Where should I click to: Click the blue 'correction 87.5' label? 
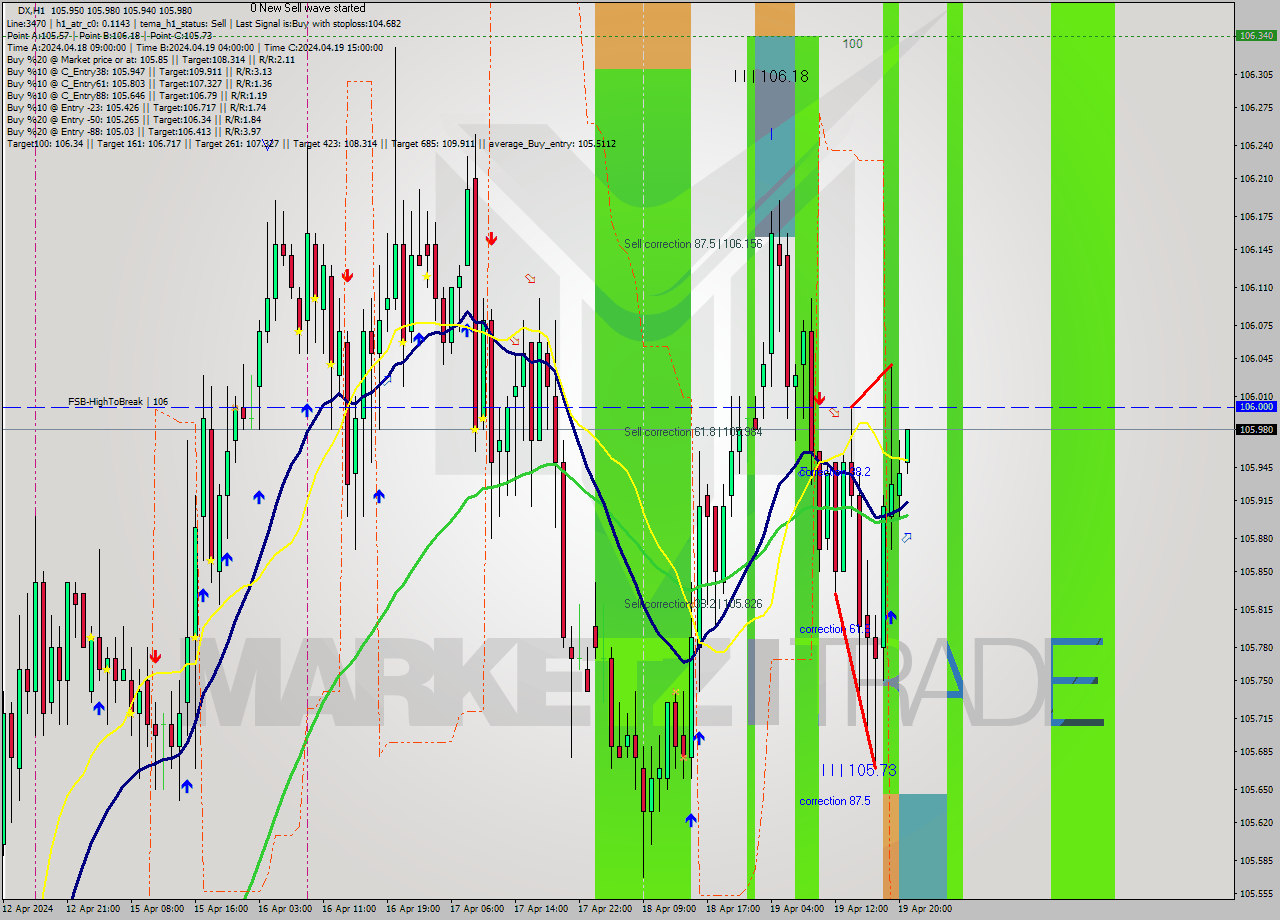tap(834, 801)
